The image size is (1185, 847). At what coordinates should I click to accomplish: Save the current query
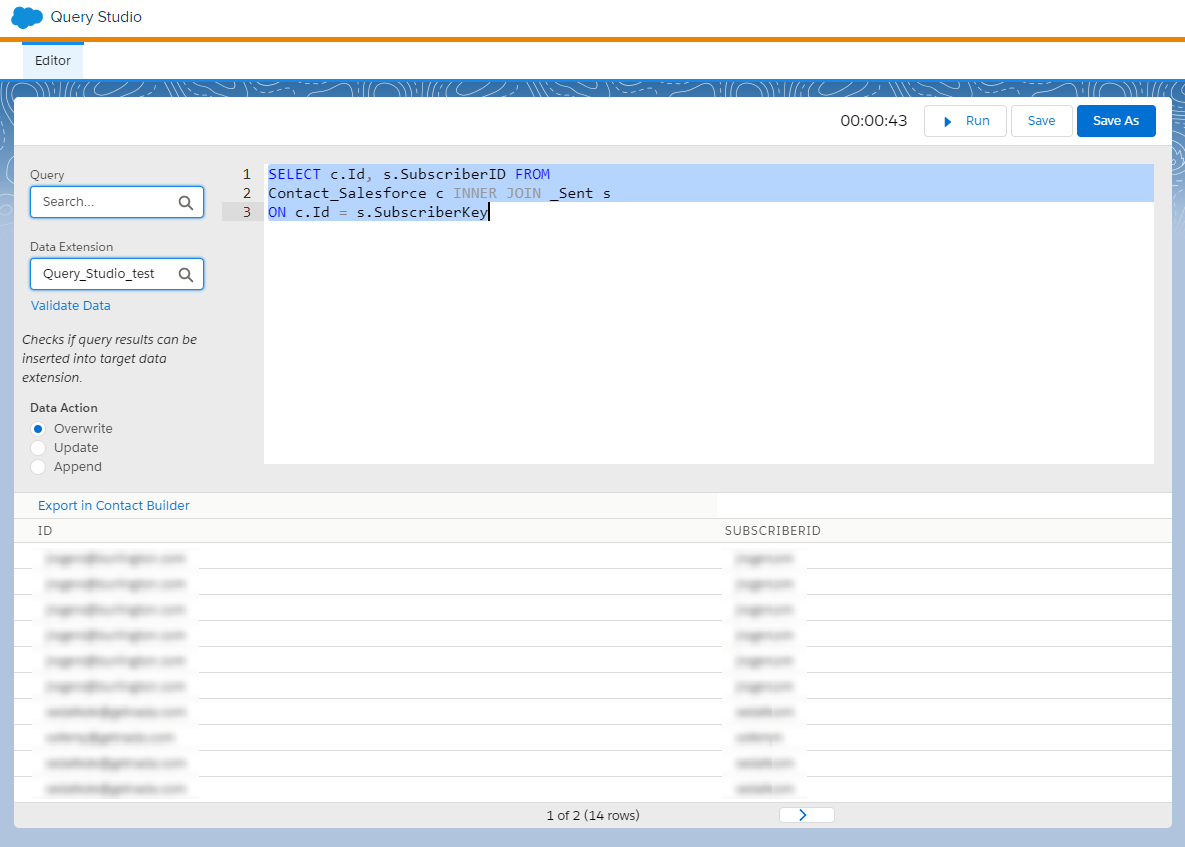(1041, 121)
